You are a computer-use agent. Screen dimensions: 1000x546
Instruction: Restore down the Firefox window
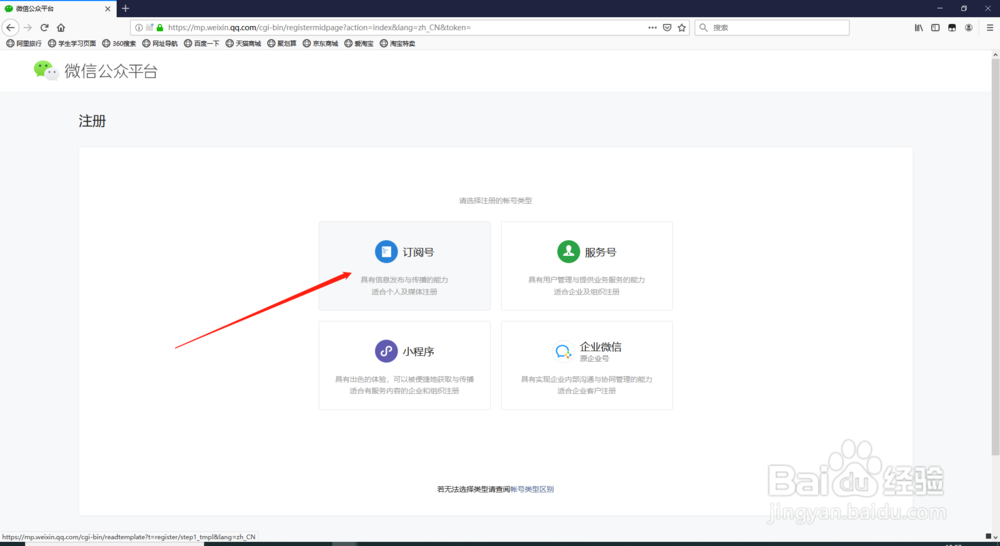click(x=964, y=8)
